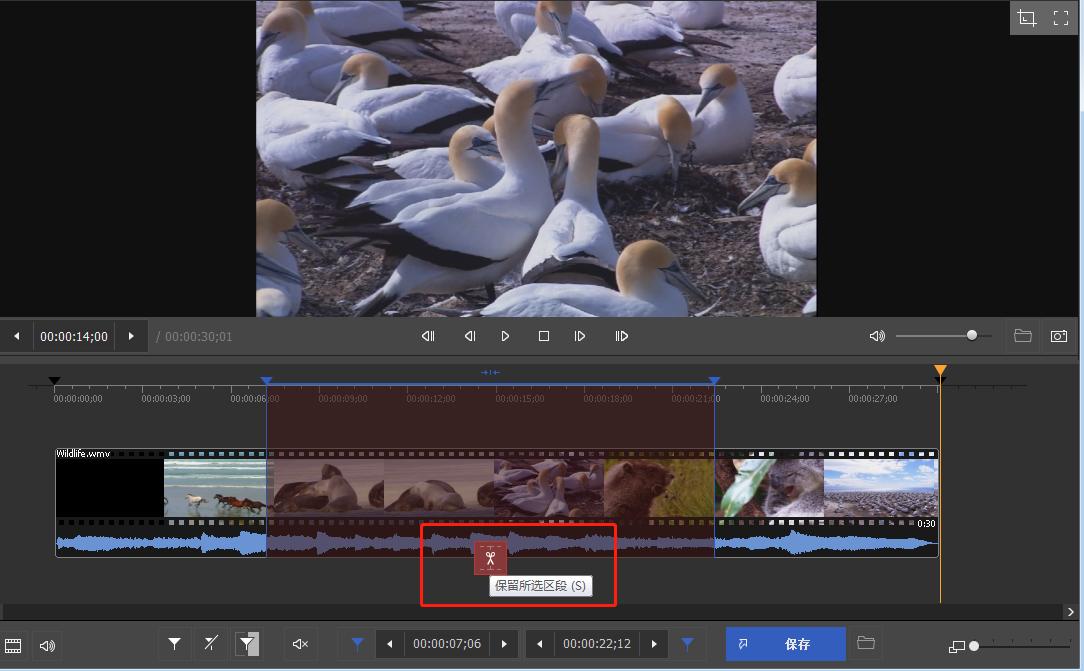The image size is (1084, 671).
Task: Step current time 00:00:14;00 forward arrow
Action: 131,336
